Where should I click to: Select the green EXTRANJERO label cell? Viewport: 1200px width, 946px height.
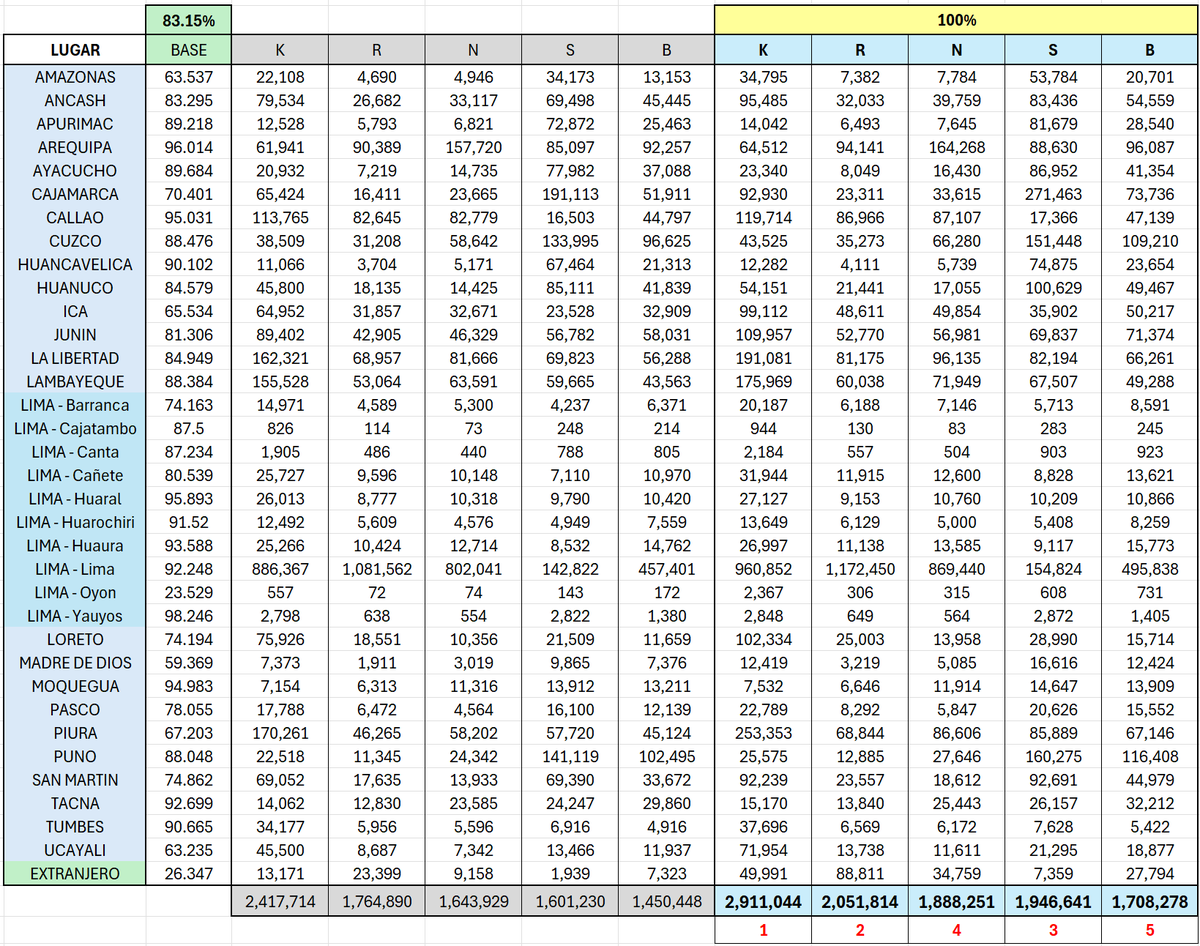75,874
